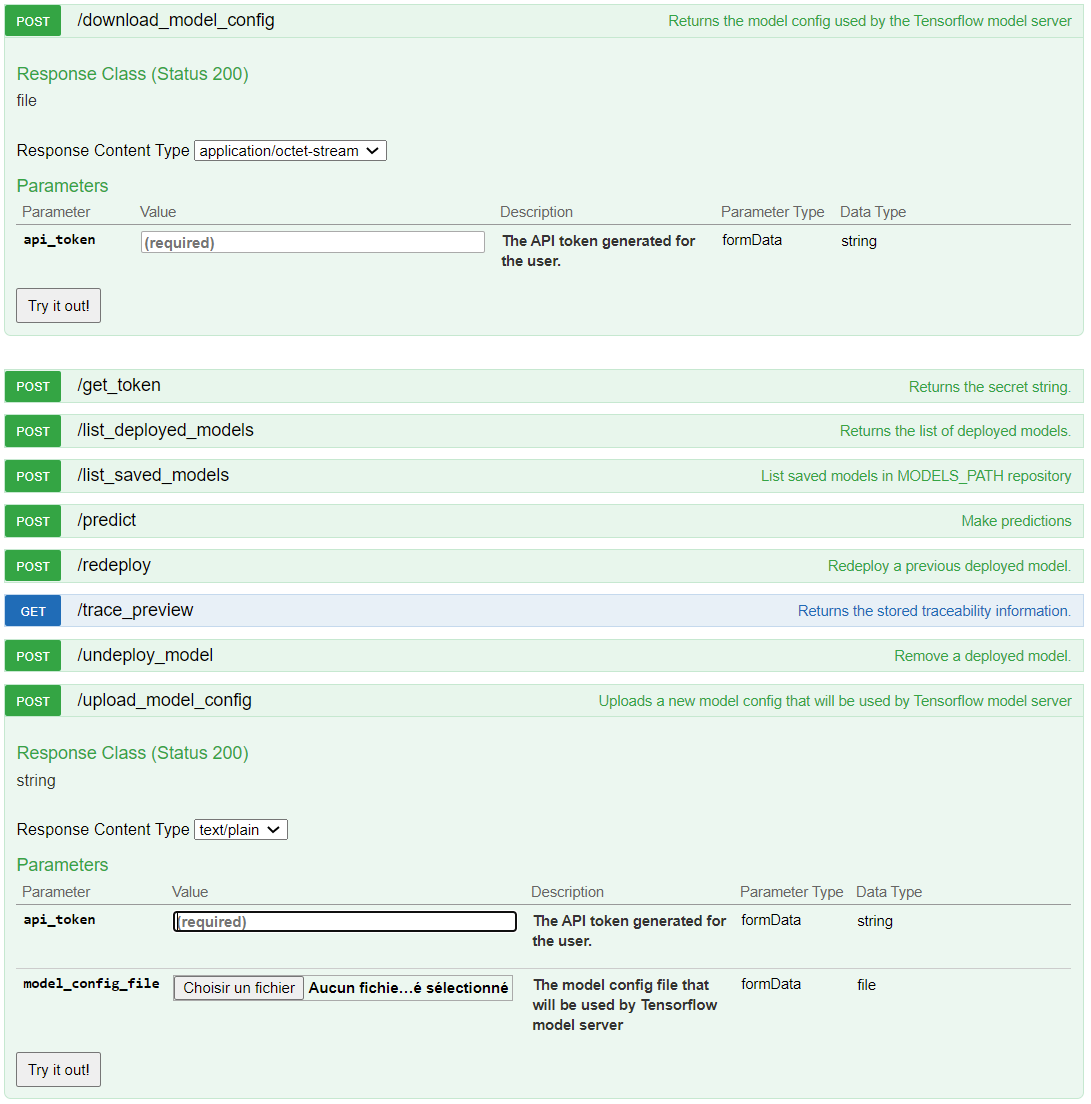Click the POST badge for /predict
The height and width of the screenshot is (1104, 1091).
(33, 522)
